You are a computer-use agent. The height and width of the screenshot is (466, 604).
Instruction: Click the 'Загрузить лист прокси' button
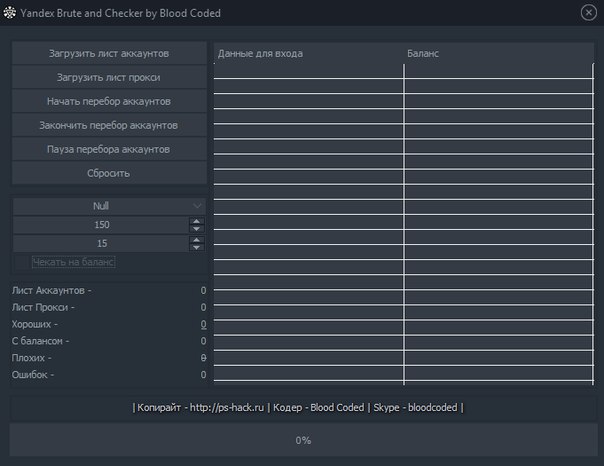(109, 77)
